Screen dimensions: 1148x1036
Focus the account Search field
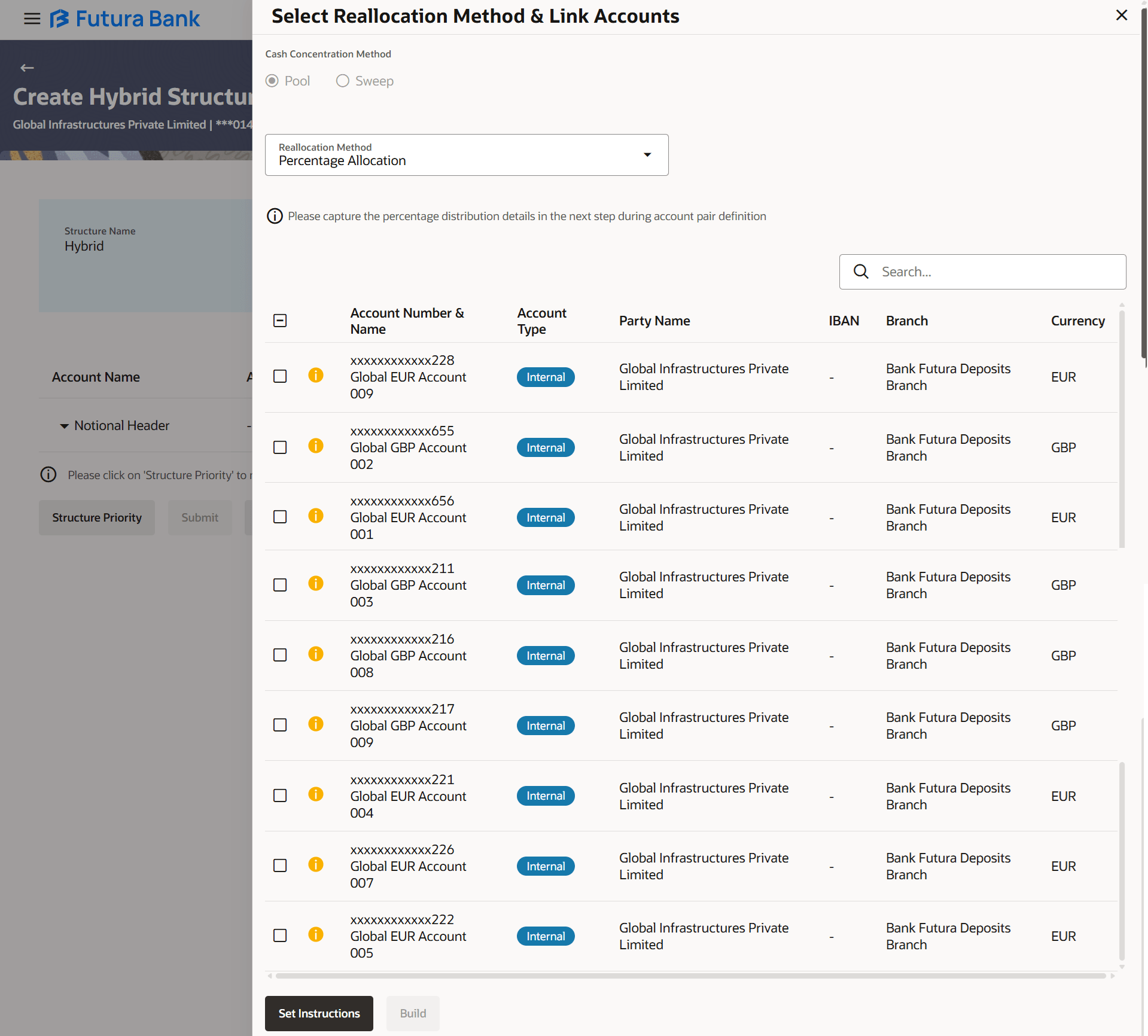coord(998,272)
